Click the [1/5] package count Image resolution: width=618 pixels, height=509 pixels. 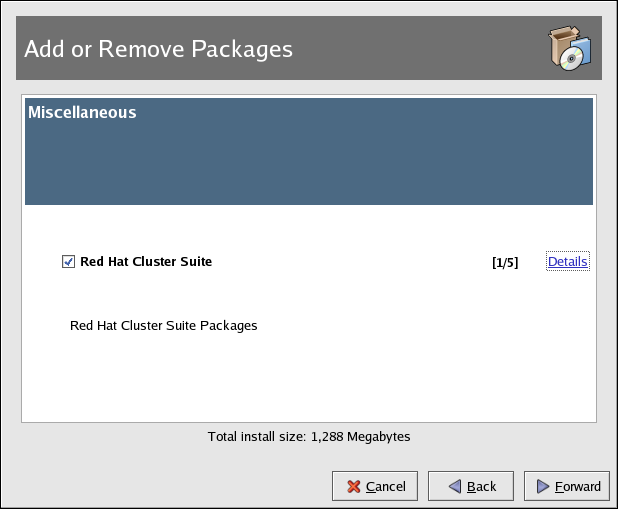coord(505,263)
